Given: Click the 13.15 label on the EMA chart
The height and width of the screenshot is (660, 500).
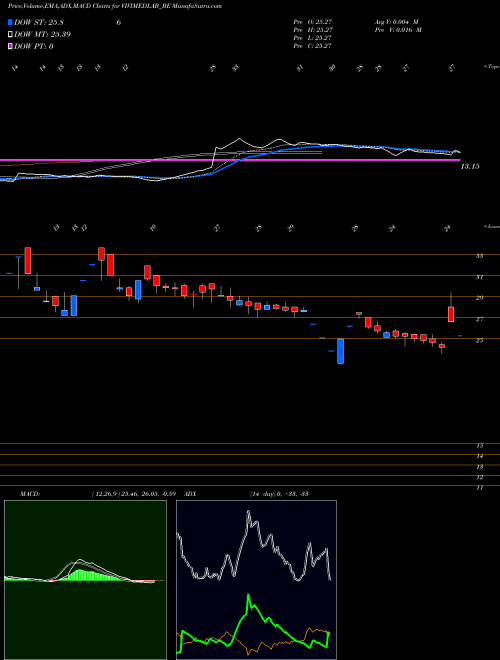Looking at the screenshot, I should pos(470,167).
